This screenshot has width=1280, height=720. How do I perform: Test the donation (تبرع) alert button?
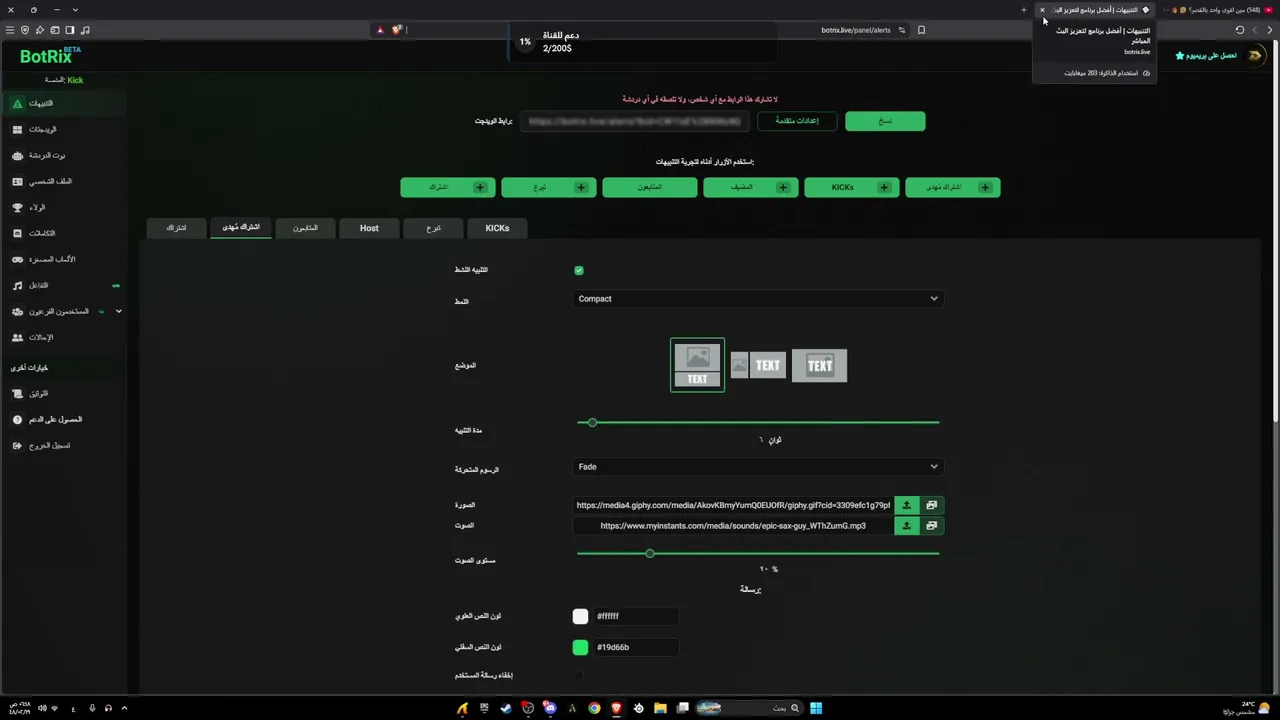(548, 187)
